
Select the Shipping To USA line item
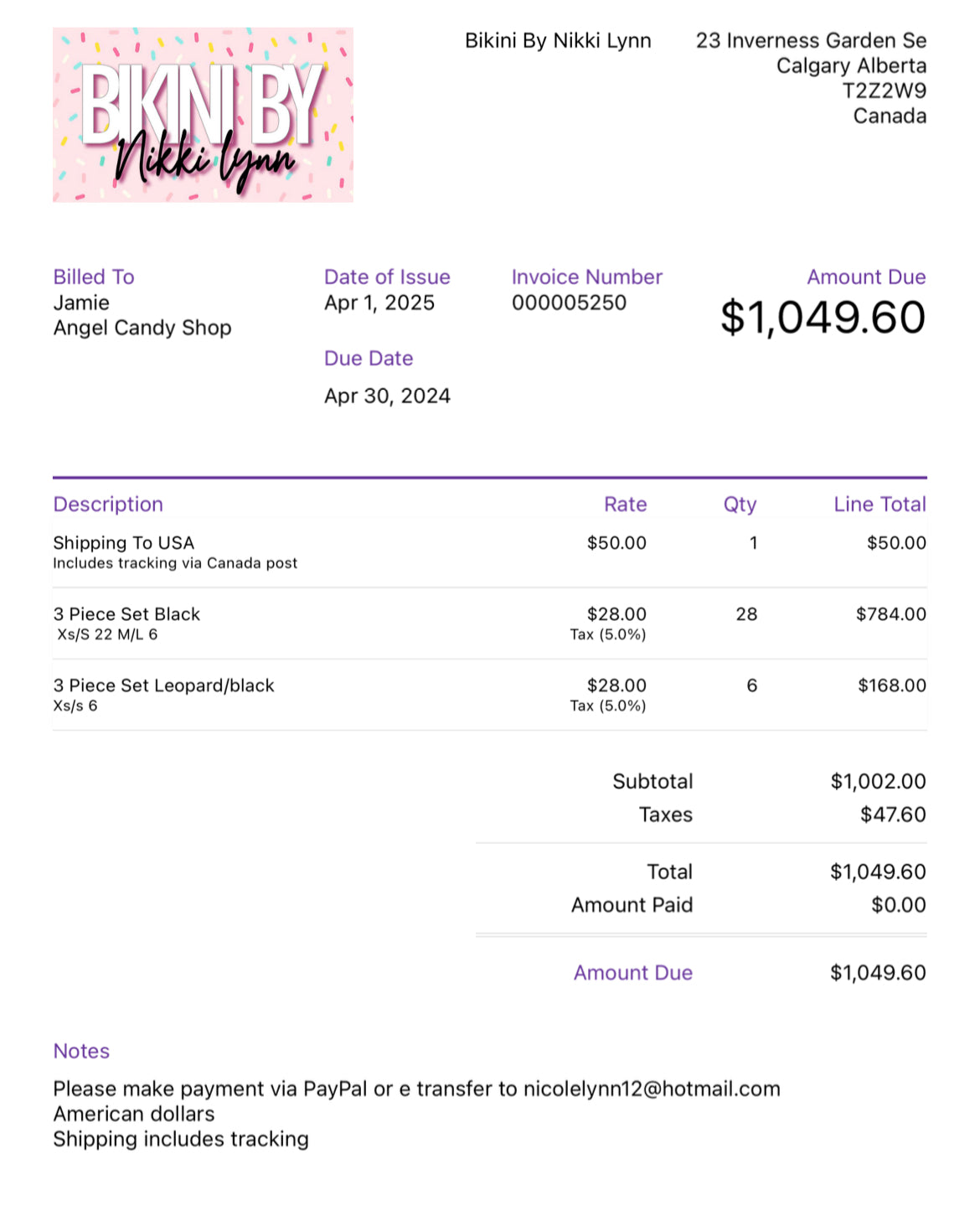[124, 543]
